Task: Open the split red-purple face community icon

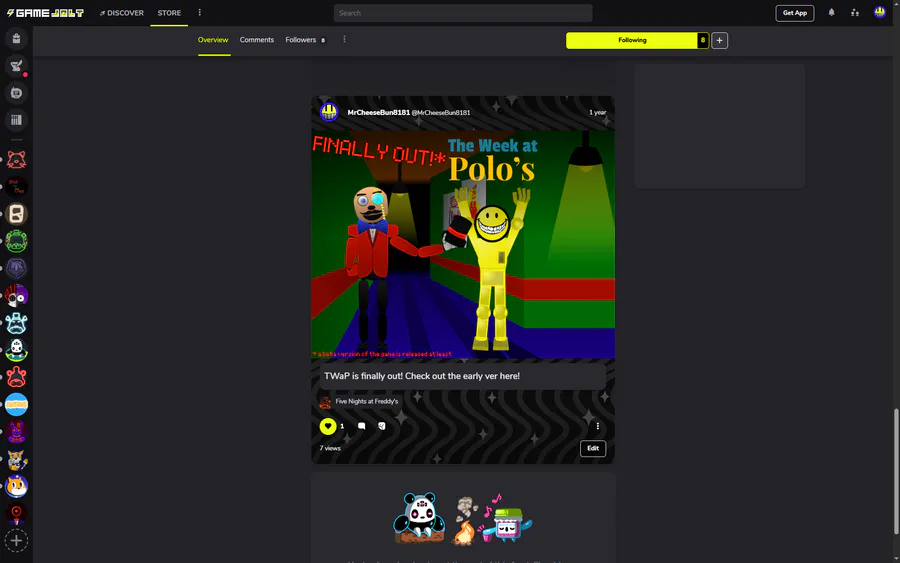Action: (x=16, y=296)
